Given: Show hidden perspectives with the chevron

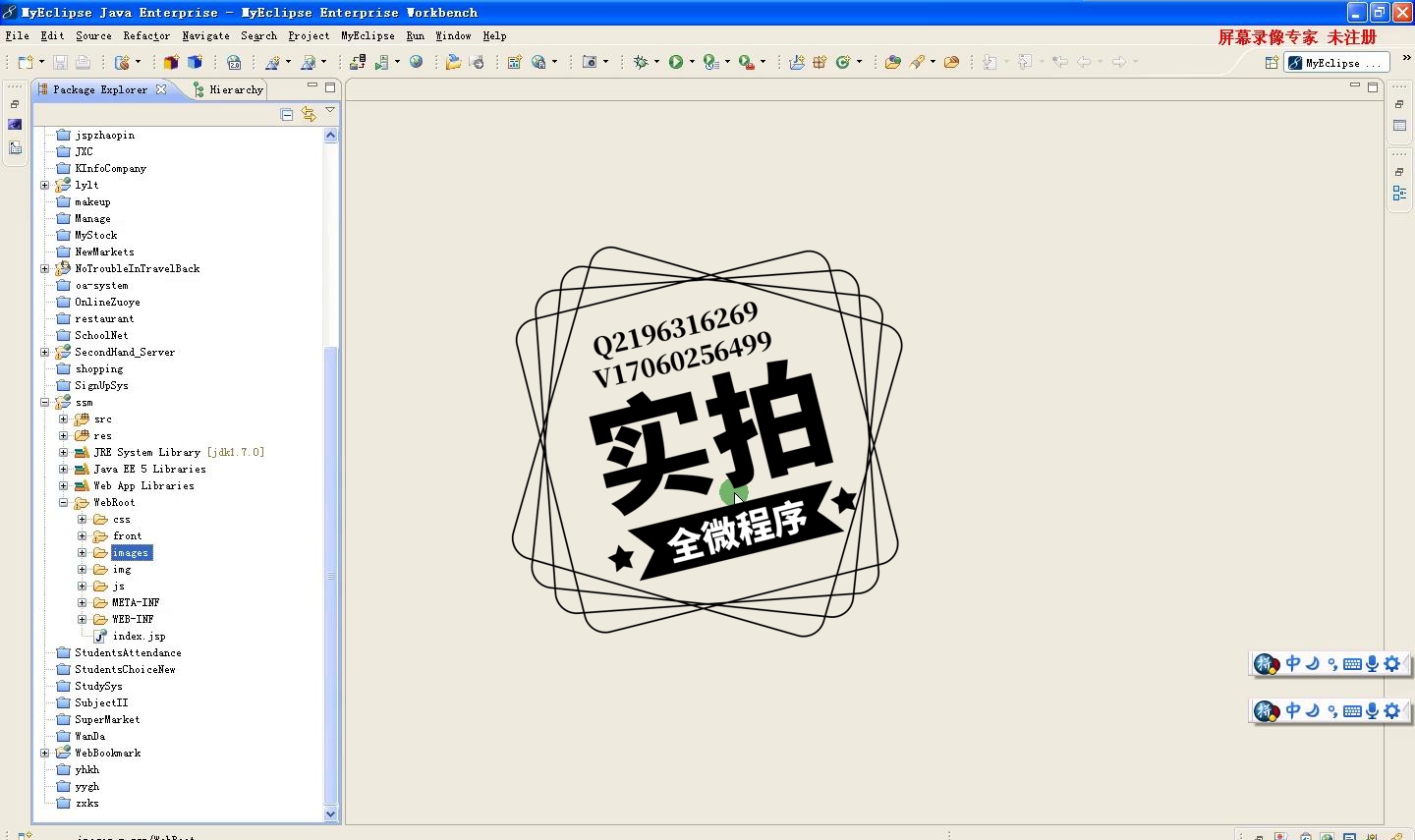Looking at the screenshot, I should coord(1406,59).
